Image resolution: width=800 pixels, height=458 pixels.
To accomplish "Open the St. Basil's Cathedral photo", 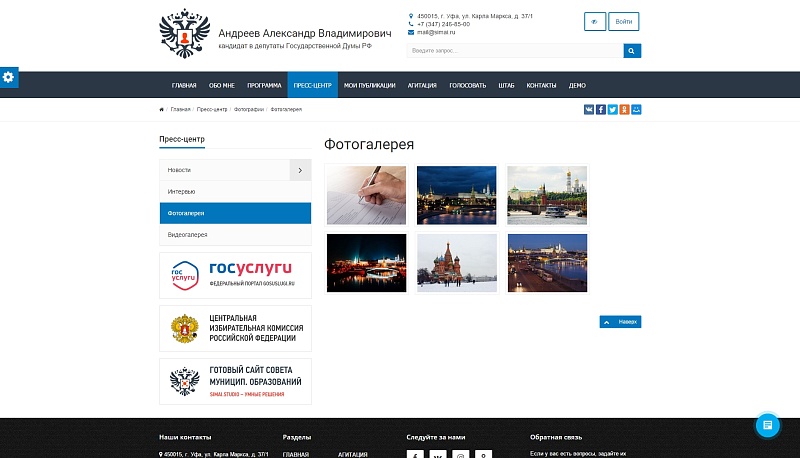I will tap(457, 263).
